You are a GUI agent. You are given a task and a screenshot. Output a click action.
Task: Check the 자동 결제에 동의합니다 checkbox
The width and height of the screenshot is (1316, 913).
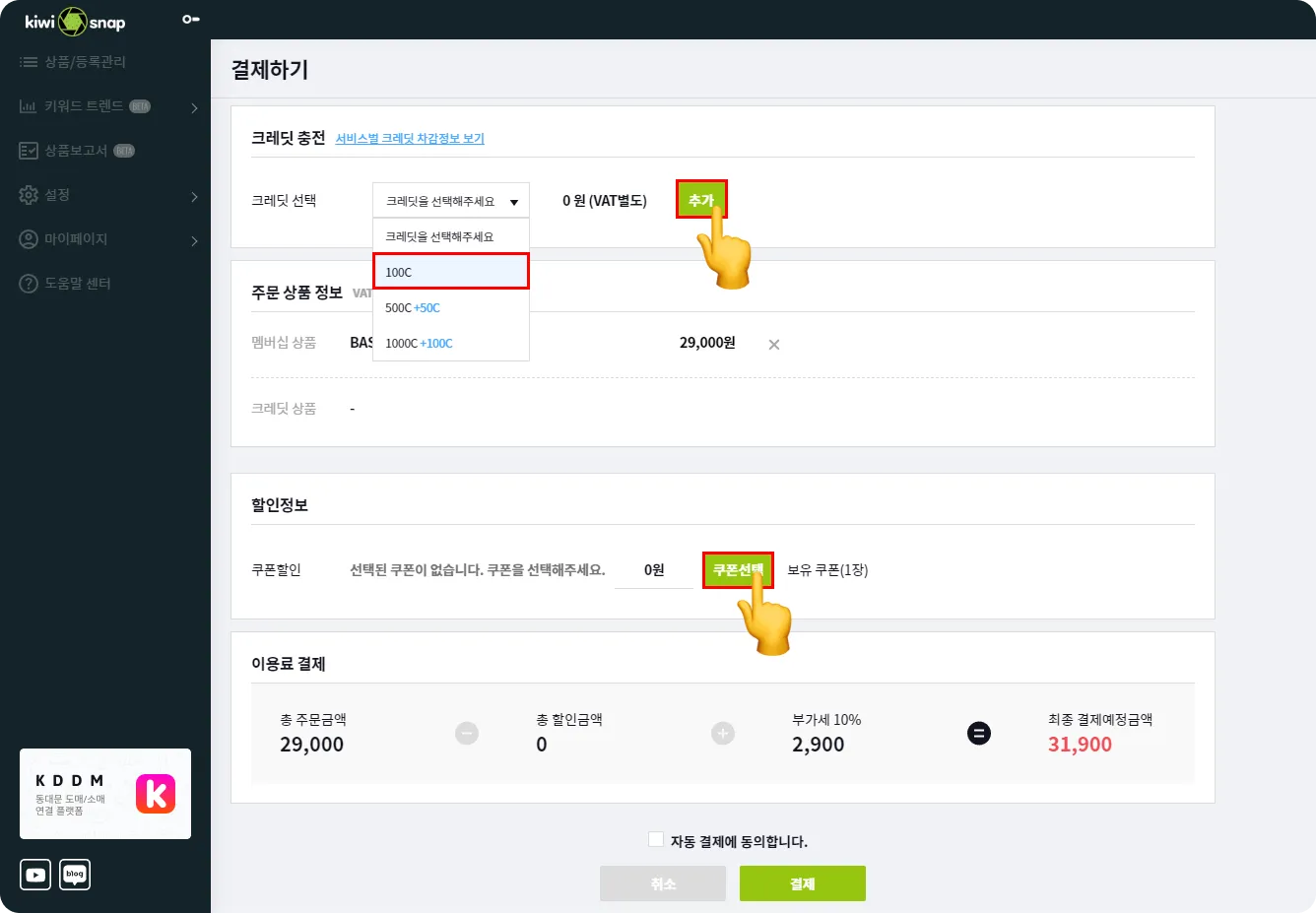(x=656, y=839)
